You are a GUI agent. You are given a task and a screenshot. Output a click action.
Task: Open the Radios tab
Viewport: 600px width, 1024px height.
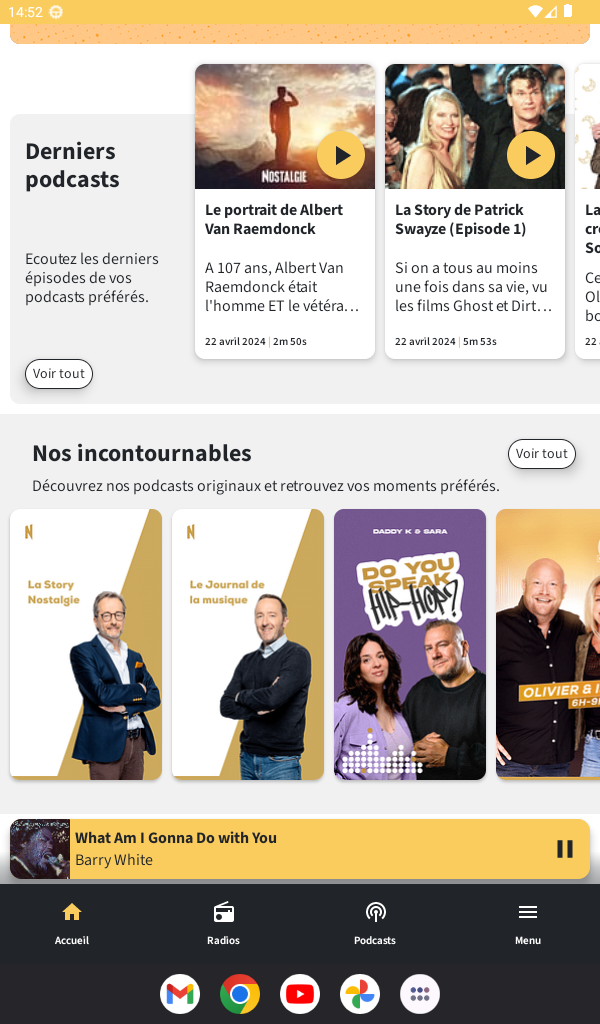pyautogui.click(x=223, y=923)
